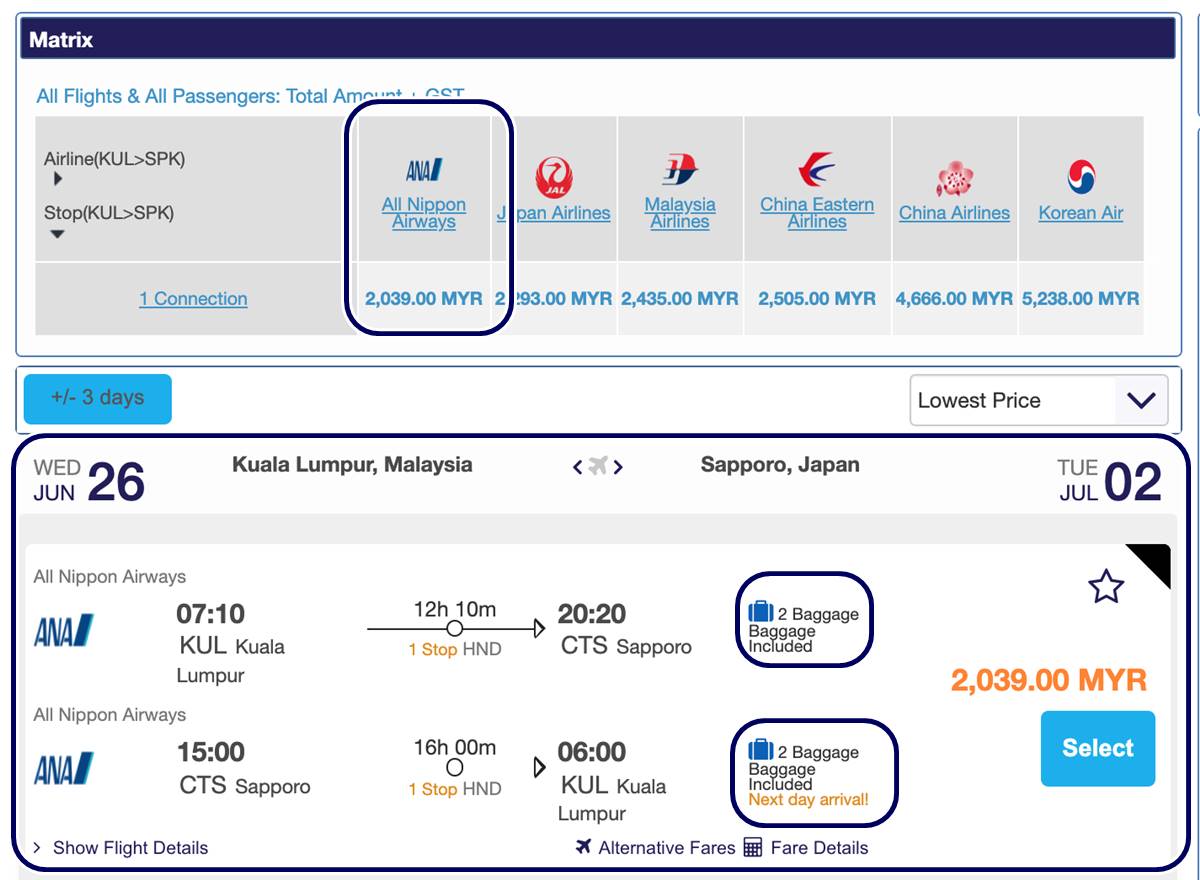The height and width of the screenshot is (880, 1200).
Task: Click the 2,039.00 MYR matrix price
Action: point(424,299)
